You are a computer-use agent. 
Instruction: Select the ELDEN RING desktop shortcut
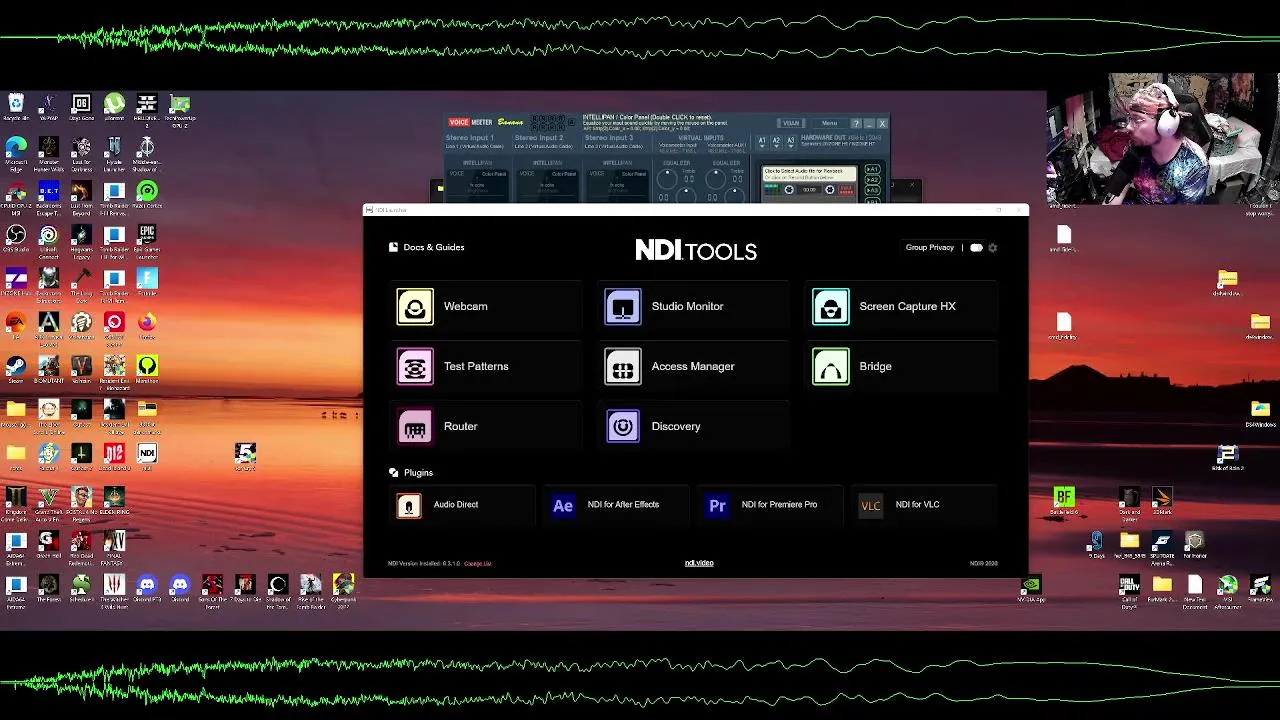[x=114, y=501]
